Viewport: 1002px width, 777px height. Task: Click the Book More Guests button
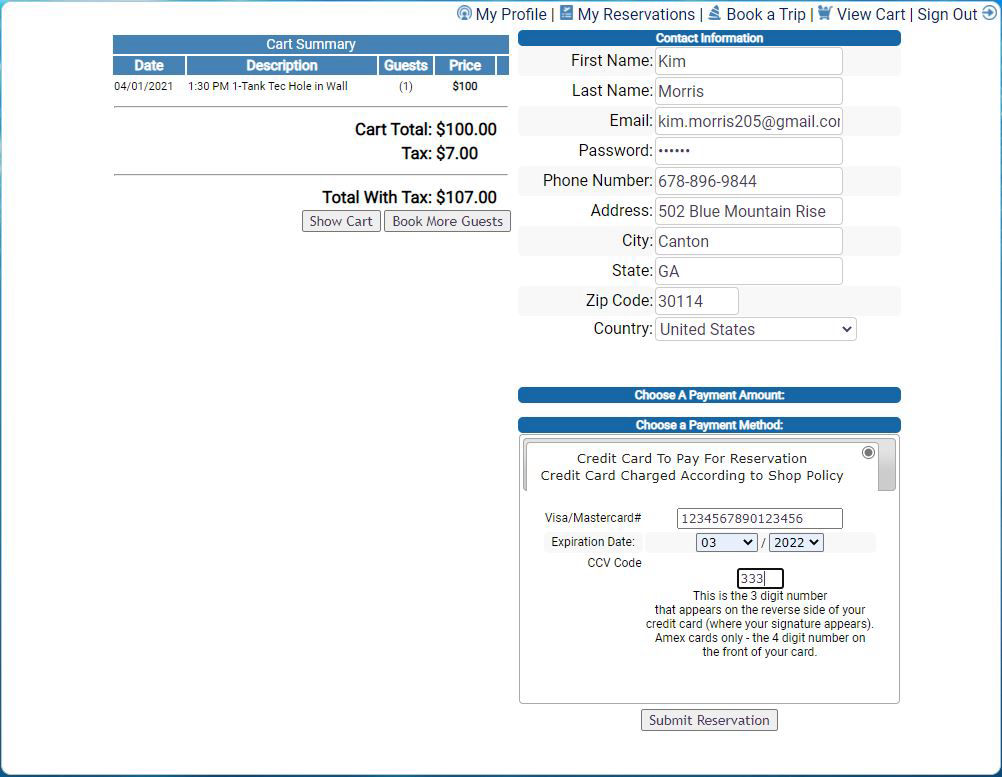(x=447, y=221)
